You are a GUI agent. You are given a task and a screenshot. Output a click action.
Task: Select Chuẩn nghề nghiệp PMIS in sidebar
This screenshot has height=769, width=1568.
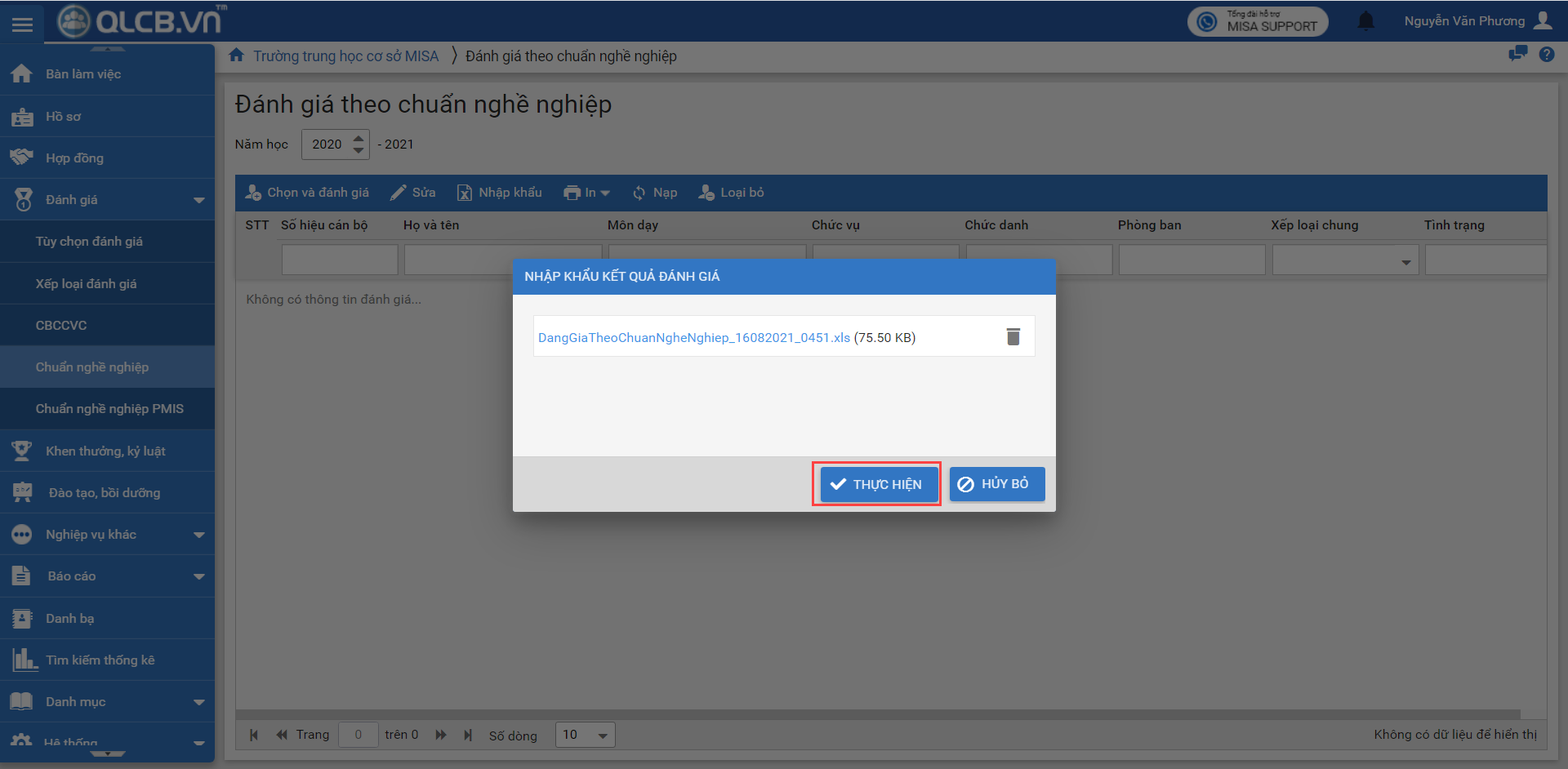109,409
